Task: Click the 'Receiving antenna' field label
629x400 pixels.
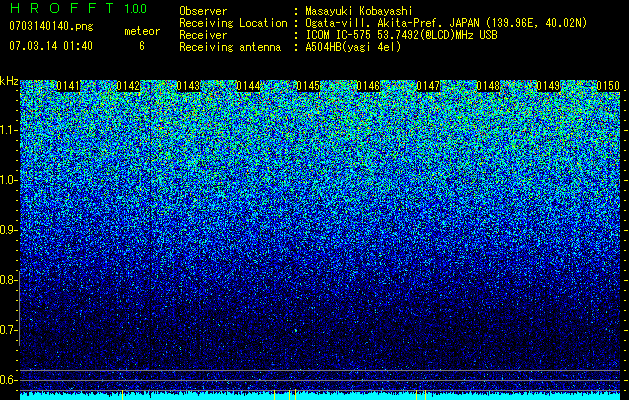Action: pyautogui.click(x=230, y=47)
